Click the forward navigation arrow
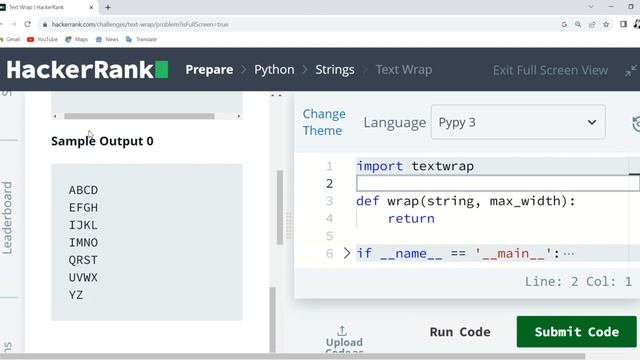This screenshot has width=640, height=360. 13,24
